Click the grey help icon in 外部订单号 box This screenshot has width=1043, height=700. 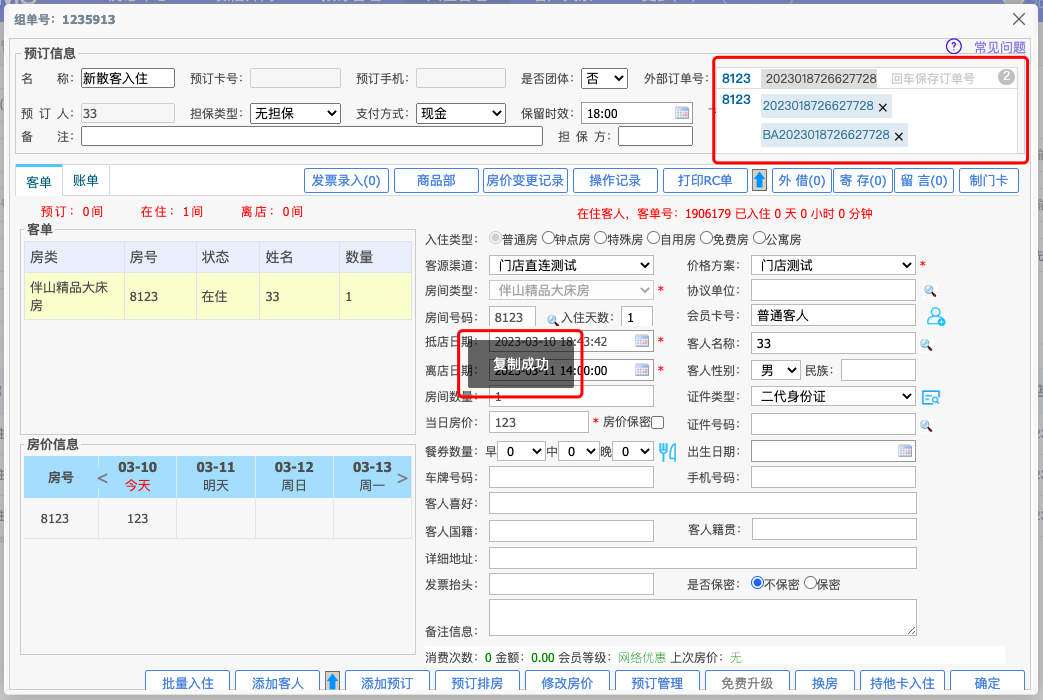(1006, 77)
